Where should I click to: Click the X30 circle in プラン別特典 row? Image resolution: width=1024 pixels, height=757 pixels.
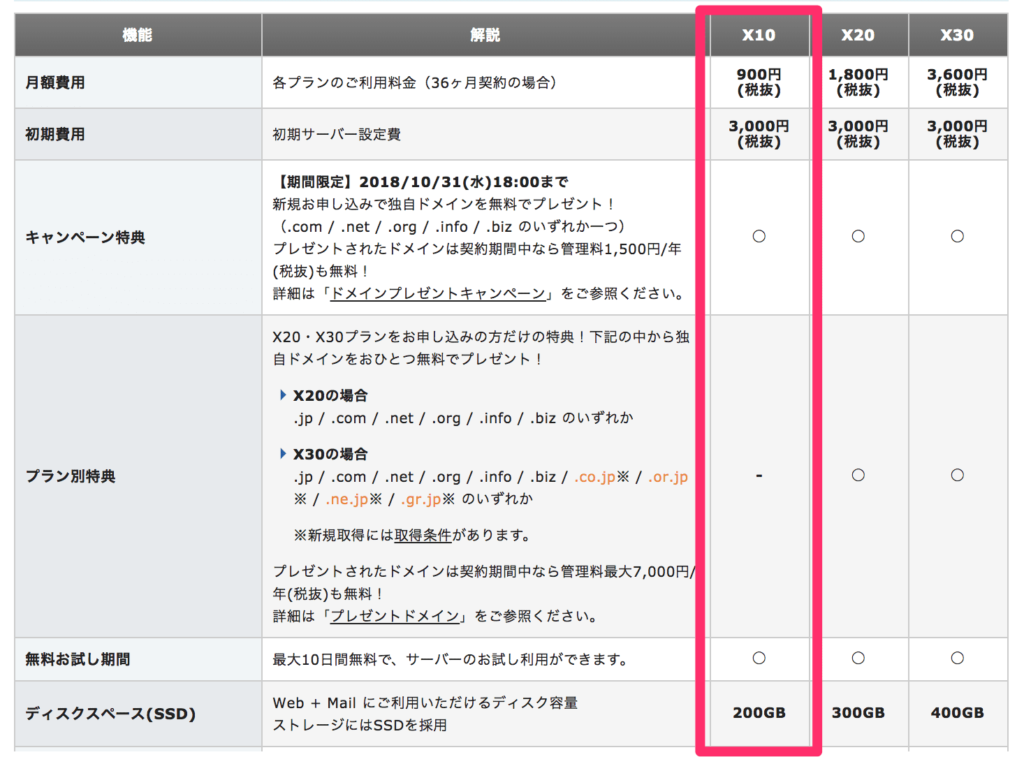(x=957, y=475)
